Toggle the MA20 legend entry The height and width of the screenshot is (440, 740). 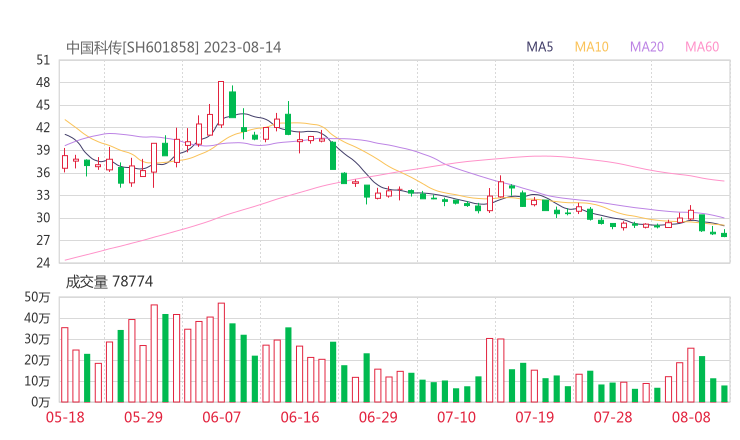coord(647,47)
